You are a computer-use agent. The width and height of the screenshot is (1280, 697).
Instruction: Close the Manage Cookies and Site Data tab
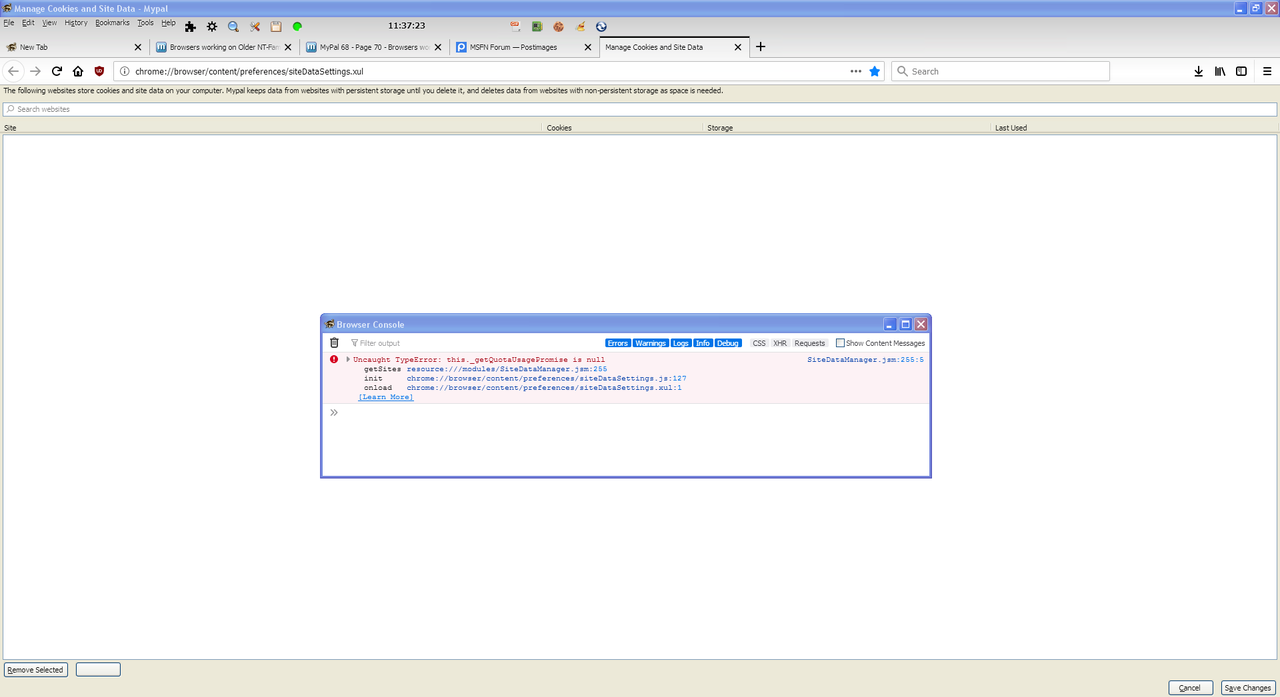click(x=738, y=47)
